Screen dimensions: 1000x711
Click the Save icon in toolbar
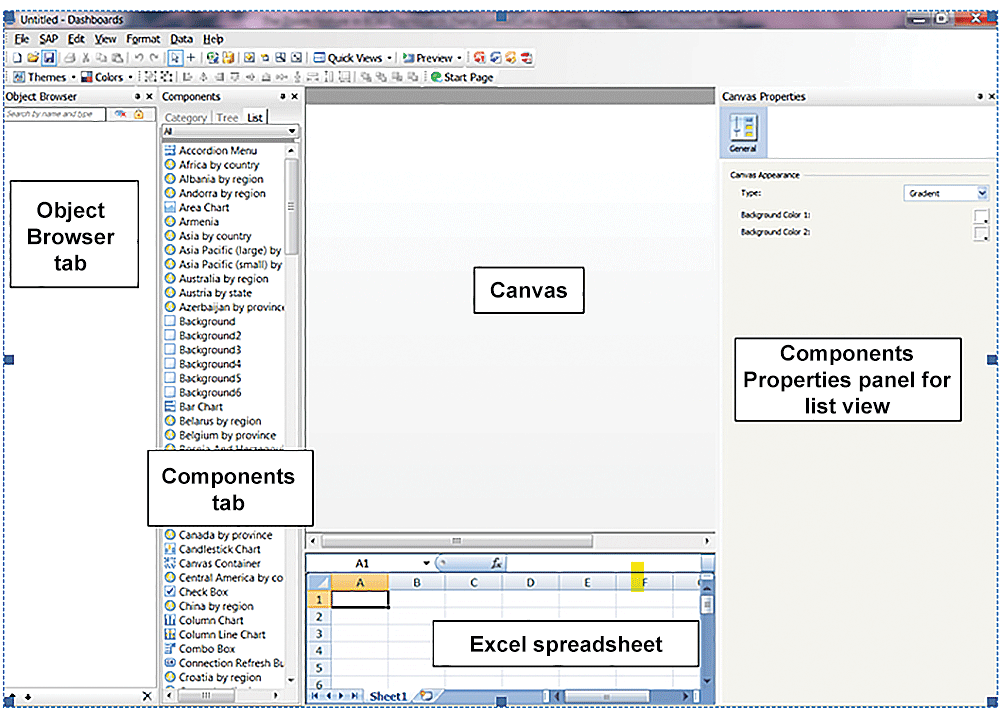[49, 58]
